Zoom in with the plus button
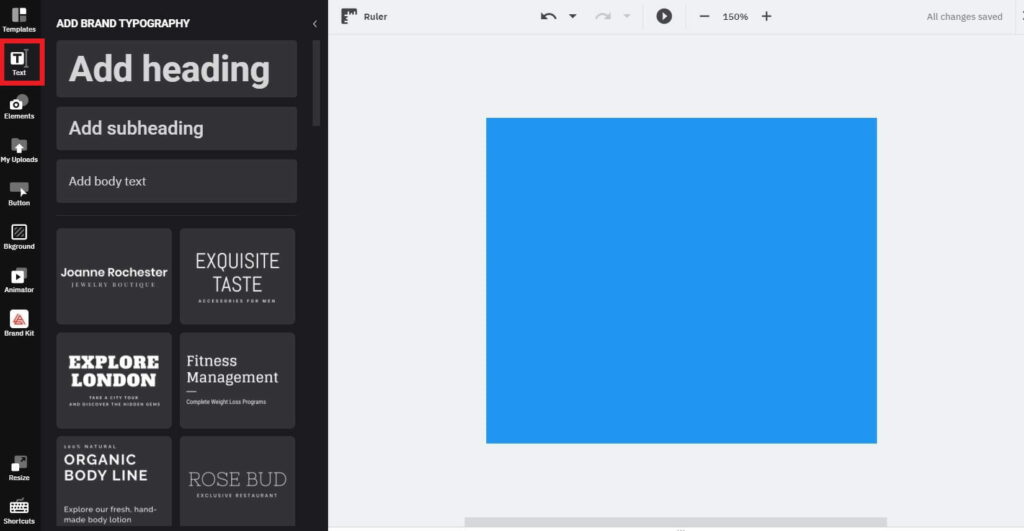 click(x=766, y=16)
